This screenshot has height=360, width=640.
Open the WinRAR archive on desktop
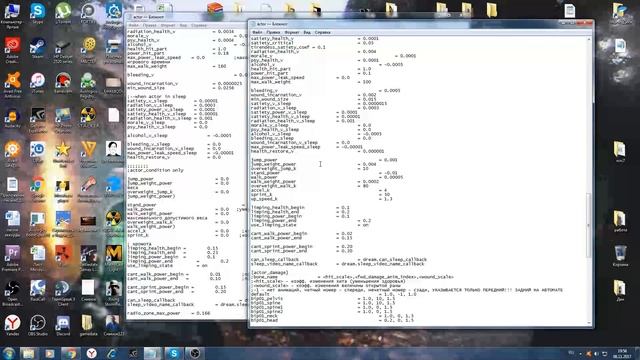point(215,9)
